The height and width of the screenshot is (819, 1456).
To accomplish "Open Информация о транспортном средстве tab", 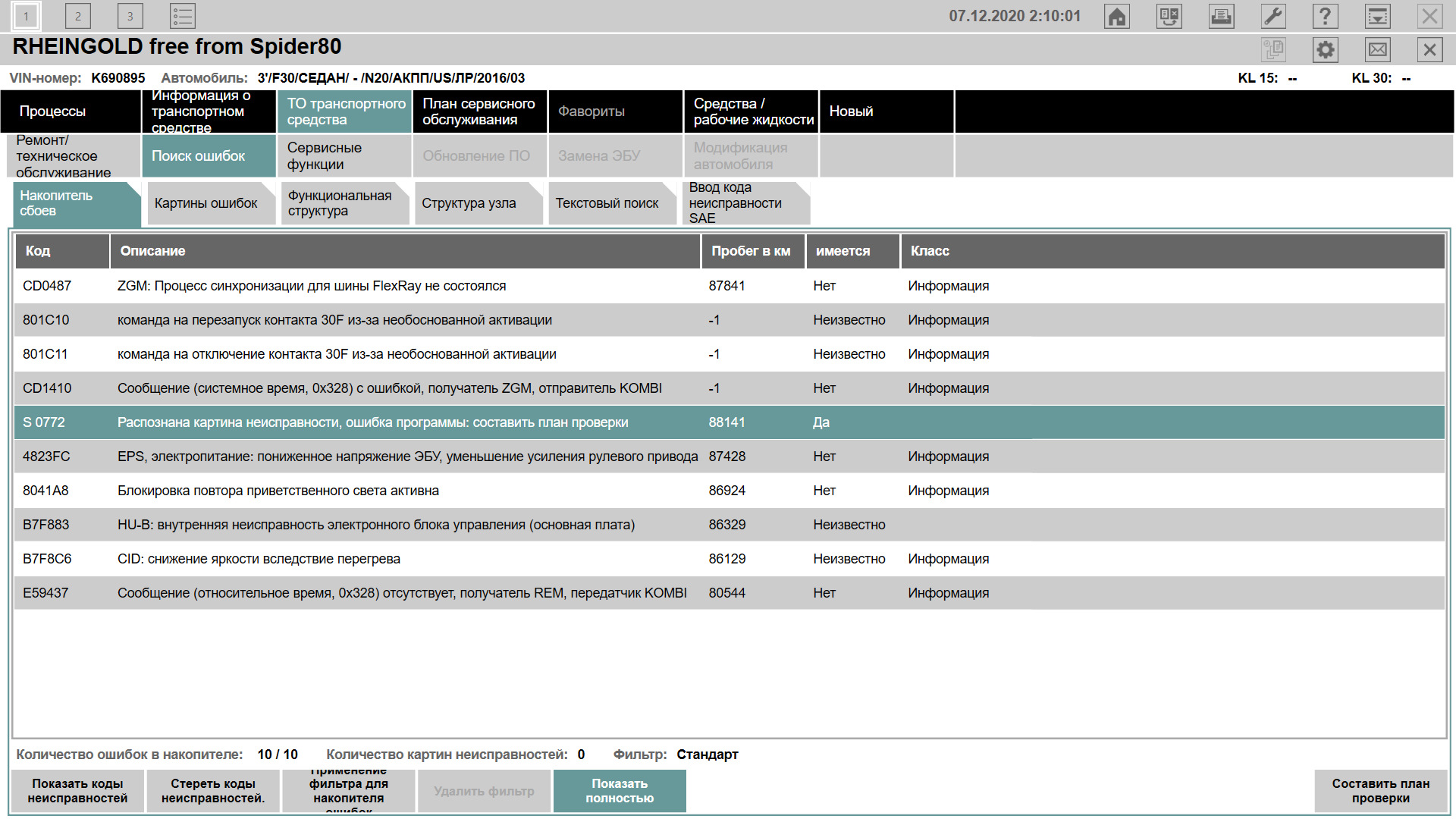I will click(x=209, y=111).
